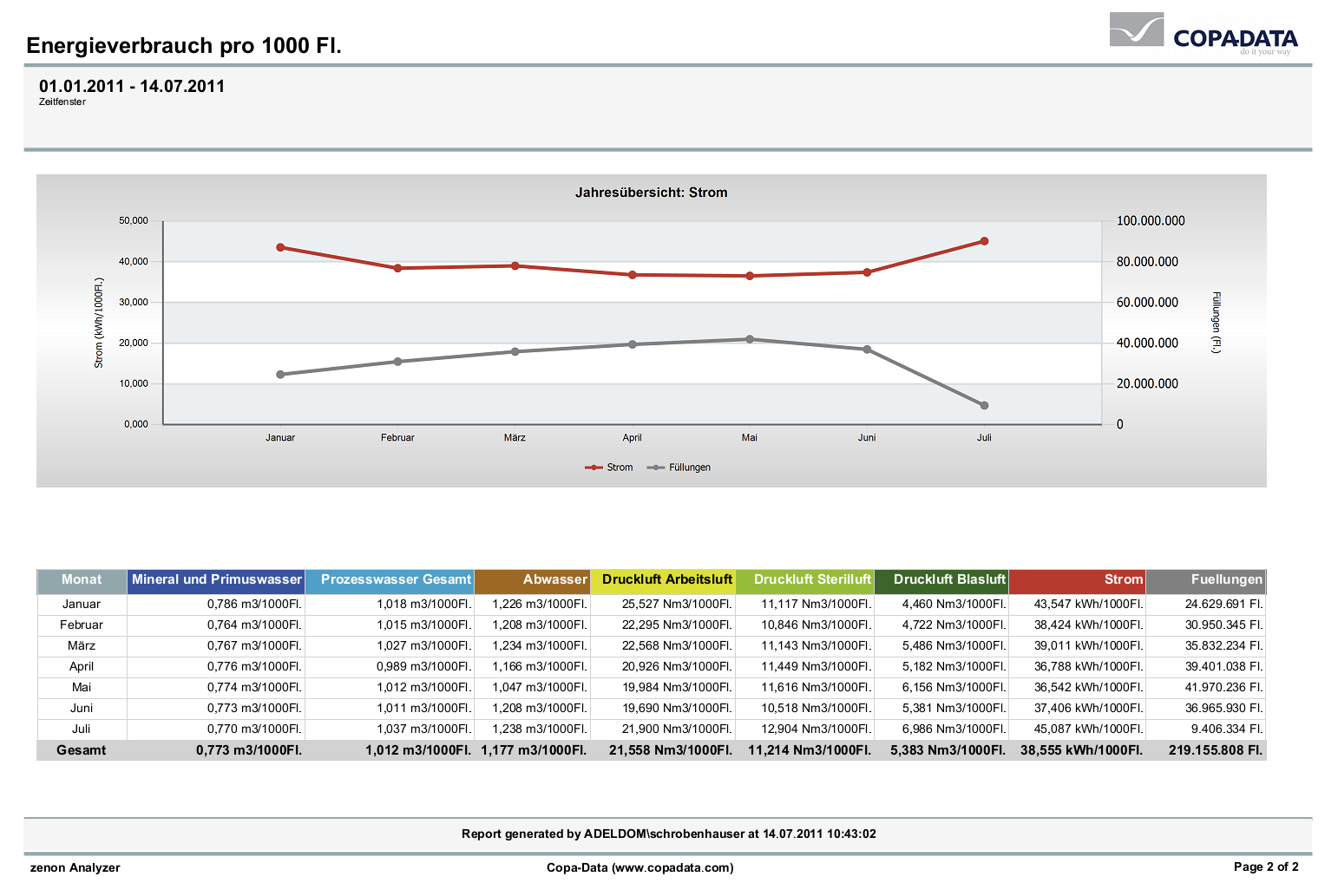Select the Füllungen data point for Juli
The height and width of the screenshot is (896, 1338).
tap(984, 405)
